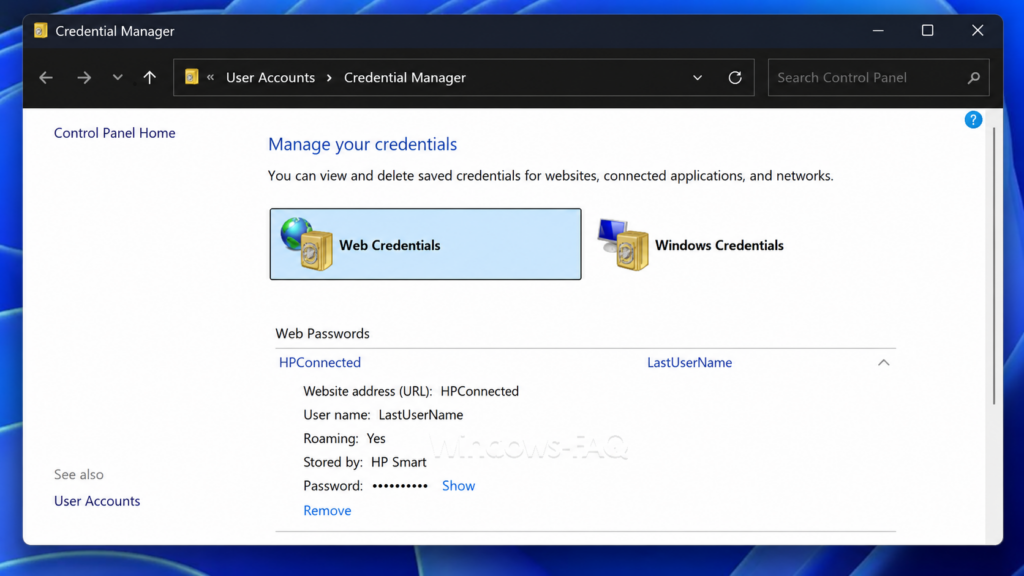Viewport: 1024px width, 576px height.
Task: Click the masked password dots
Action: 400,486
